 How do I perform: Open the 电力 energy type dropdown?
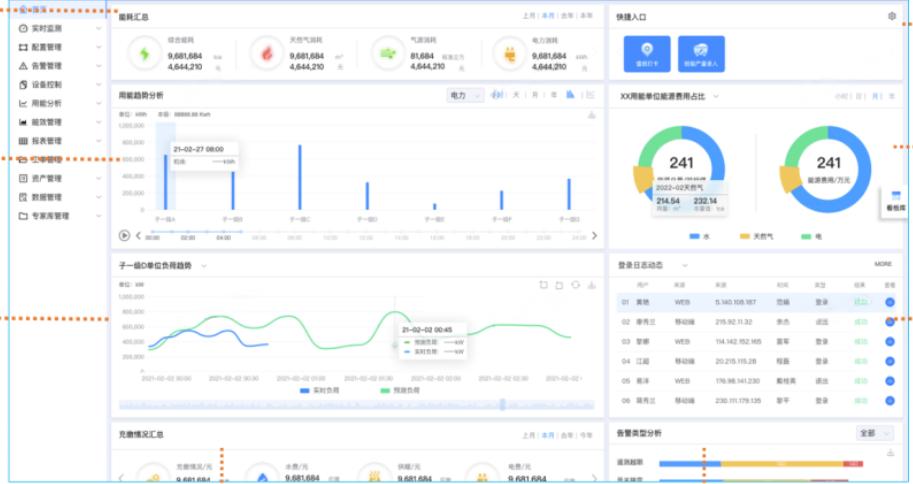(463, 95)
